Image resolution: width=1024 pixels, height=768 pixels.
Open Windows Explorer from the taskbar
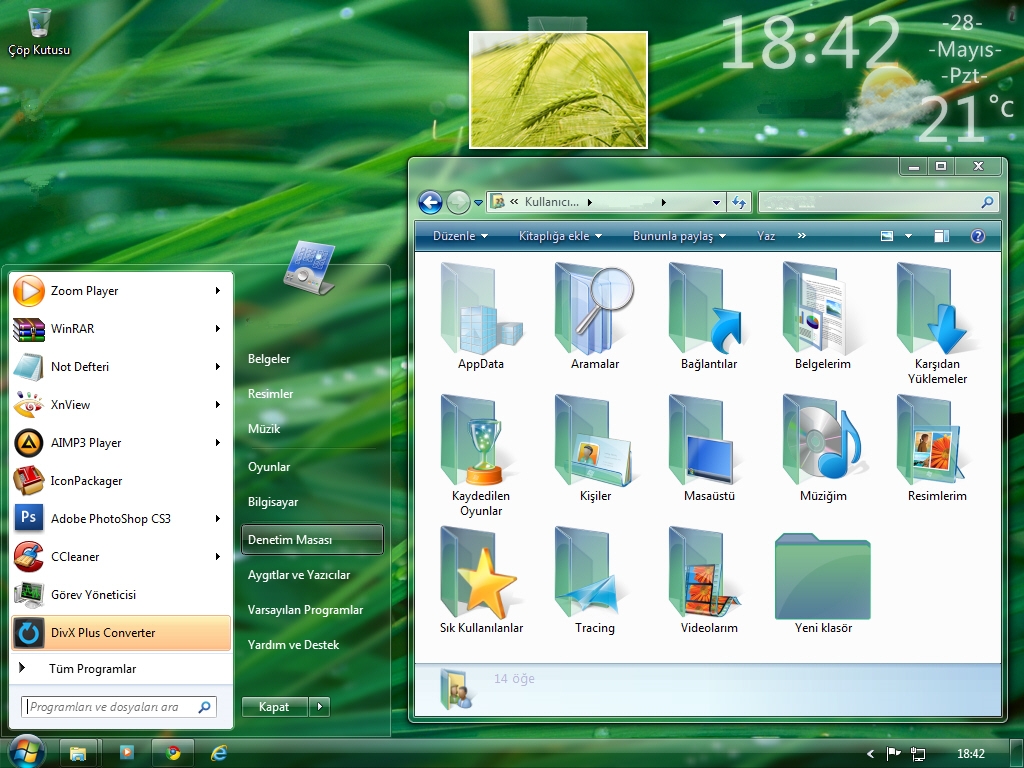78,753
